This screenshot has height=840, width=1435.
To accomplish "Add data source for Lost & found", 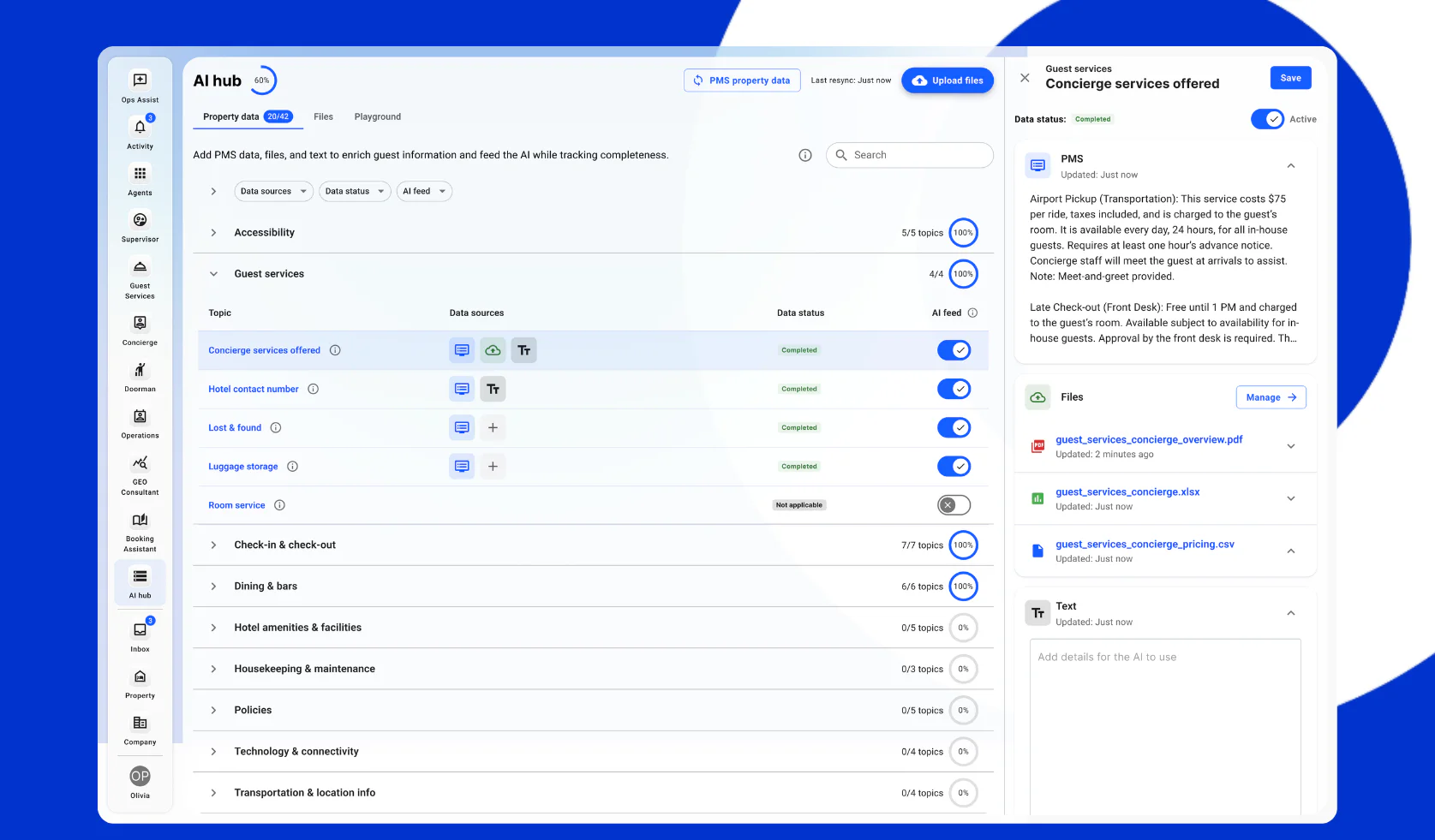I will pos(493,427).
